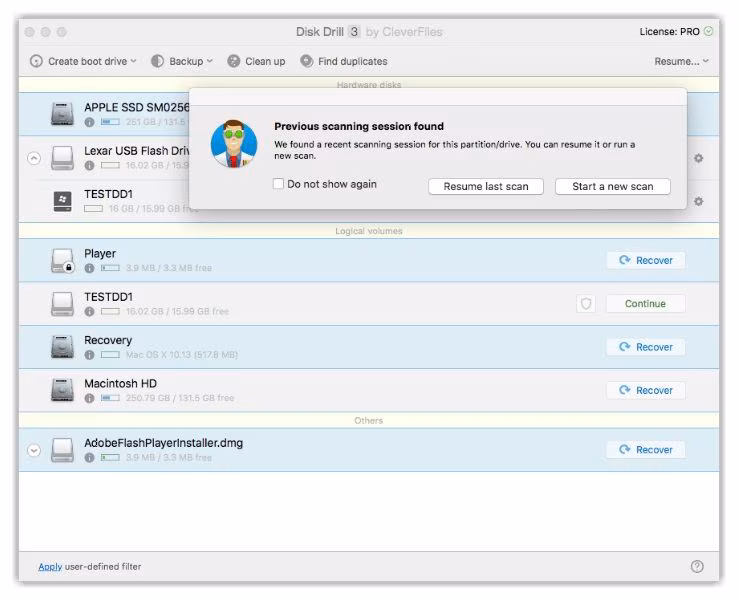Click the Others section header
This screenshot has width=740, height=602.
tap(369, 420)
